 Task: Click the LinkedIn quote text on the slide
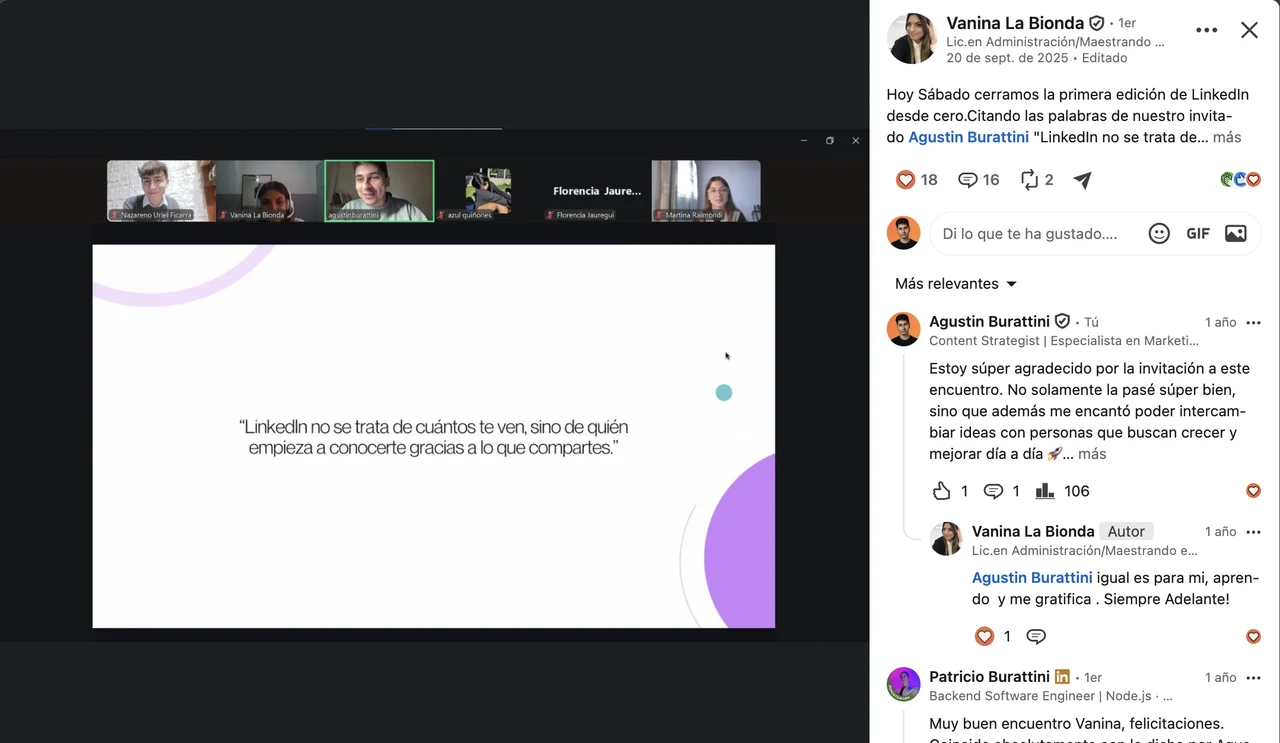434,438
